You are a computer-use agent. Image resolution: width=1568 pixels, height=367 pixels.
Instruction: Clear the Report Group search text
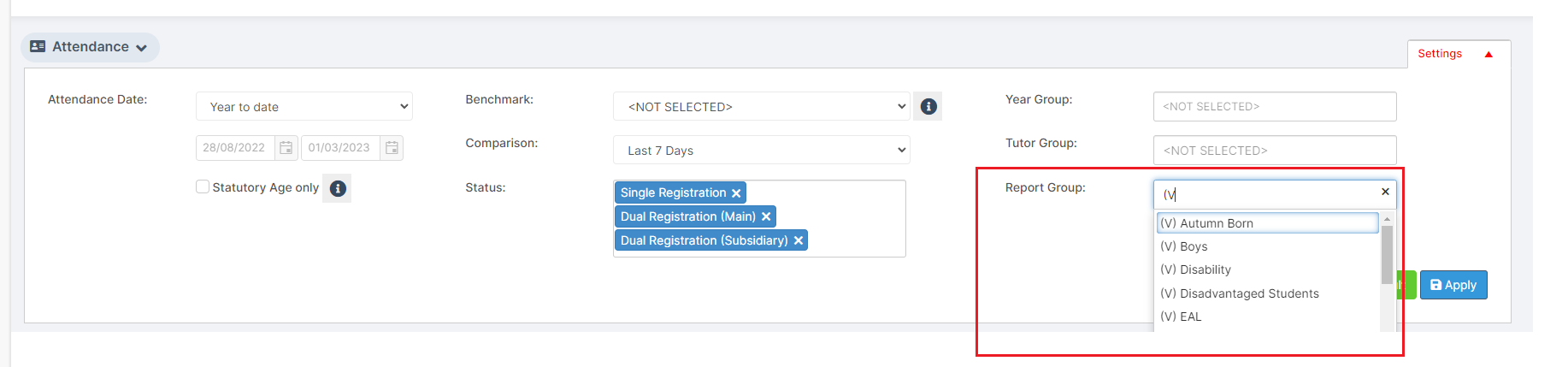[1385, 192]
